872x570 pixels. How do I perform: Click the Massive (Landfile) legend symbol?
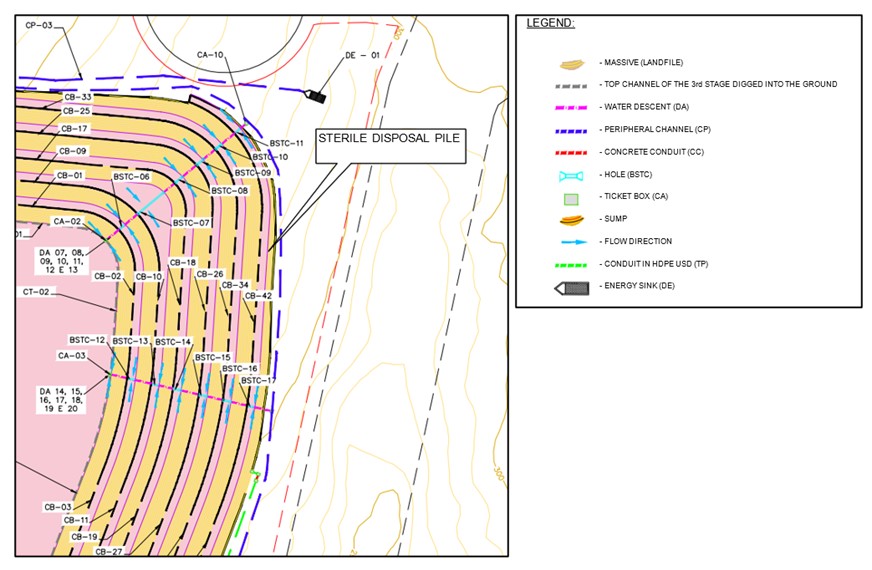tap(570, 63)
